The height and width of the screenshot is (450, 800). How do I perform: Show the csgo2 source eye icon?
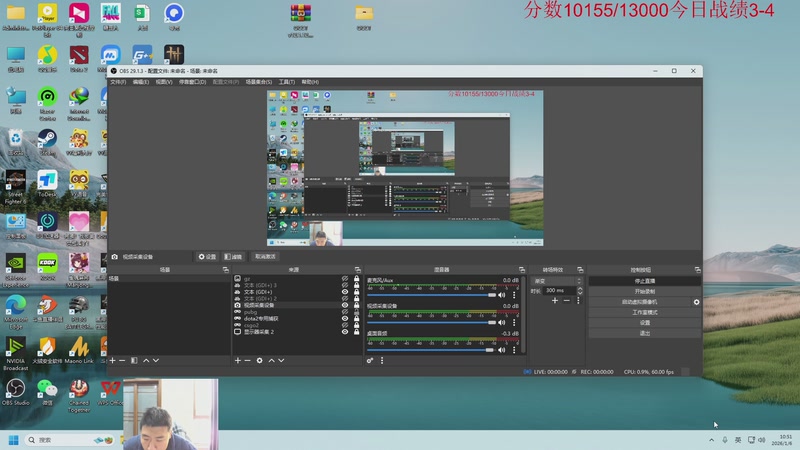point(345,325)
